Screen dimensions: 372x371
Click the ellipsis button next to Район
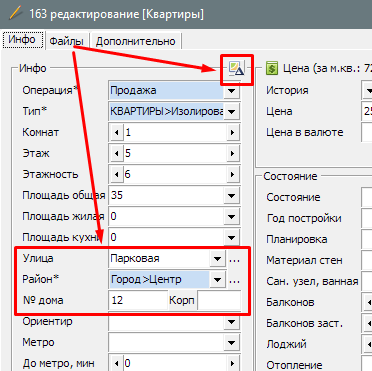pos(235,281)
